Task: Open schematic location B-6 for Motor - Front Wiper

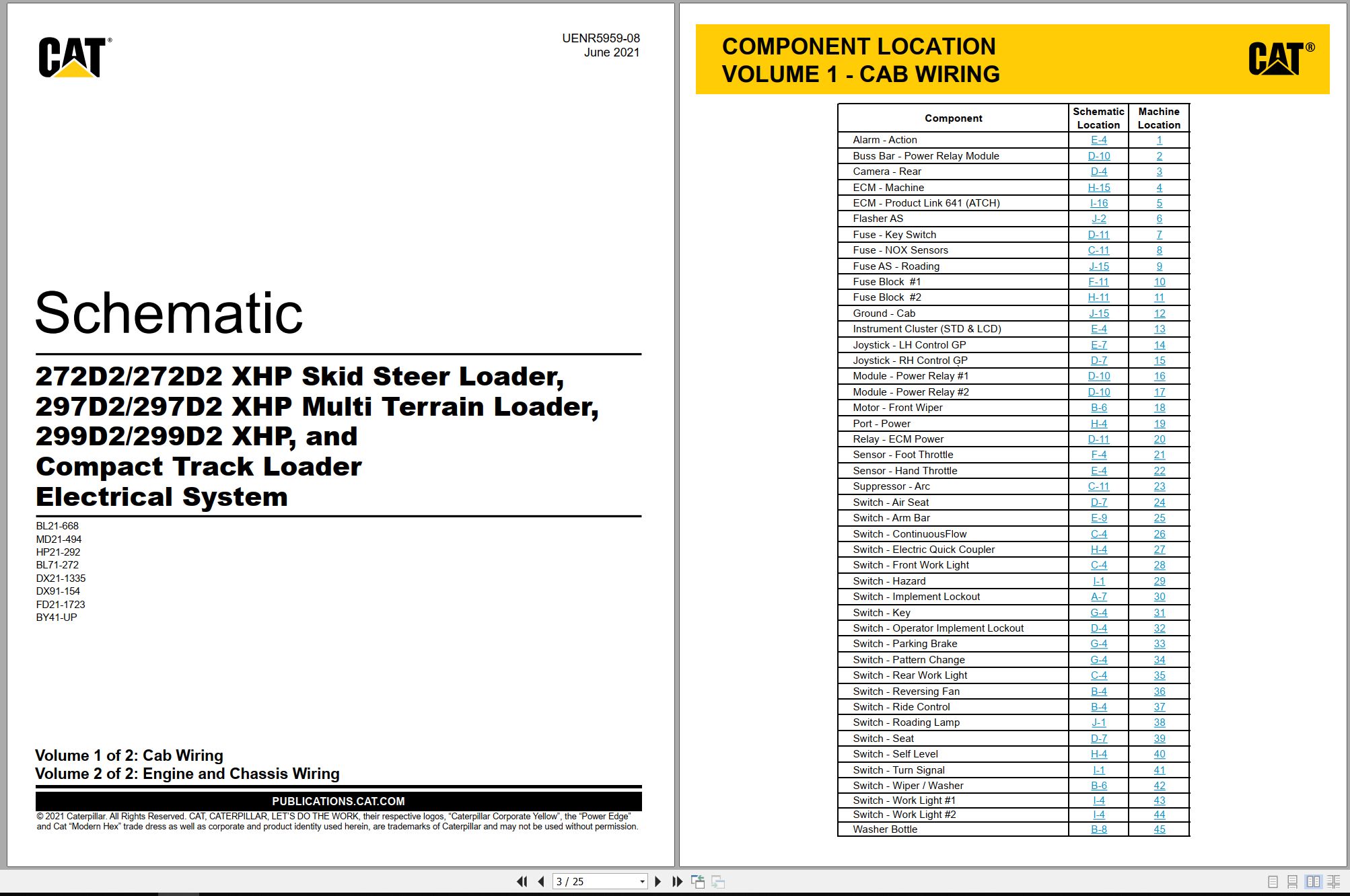Action: coord(1098,408)
